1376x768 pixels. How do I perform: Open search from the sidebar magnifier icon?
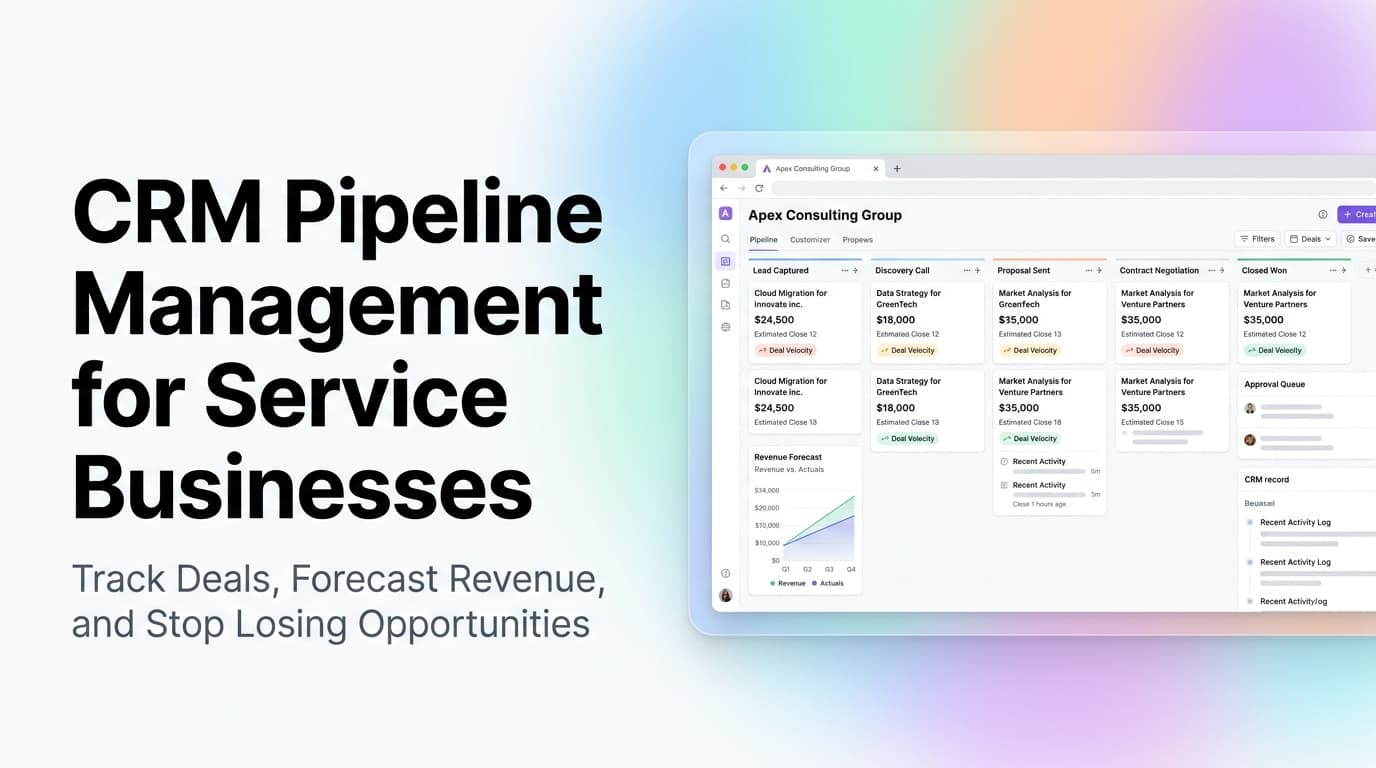pos(725,239)
